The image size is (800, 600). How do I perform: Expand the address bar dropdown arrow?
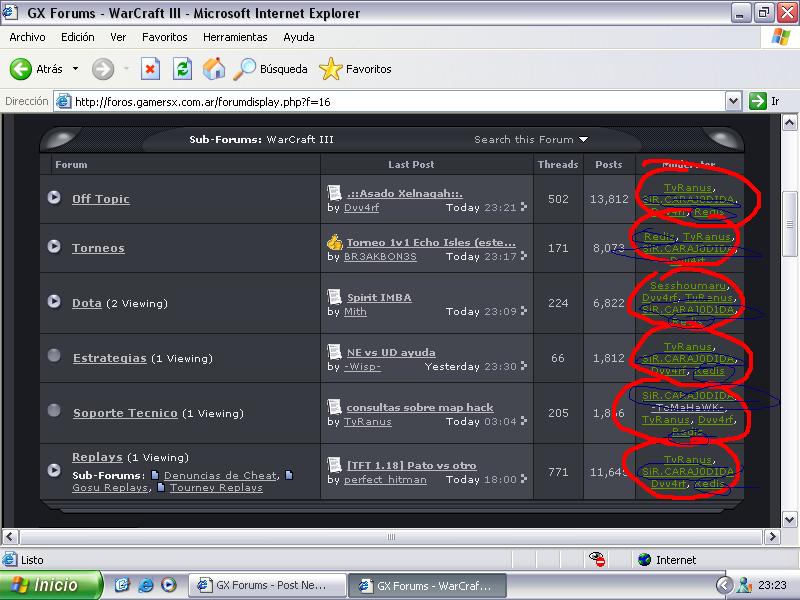[733, 102]
